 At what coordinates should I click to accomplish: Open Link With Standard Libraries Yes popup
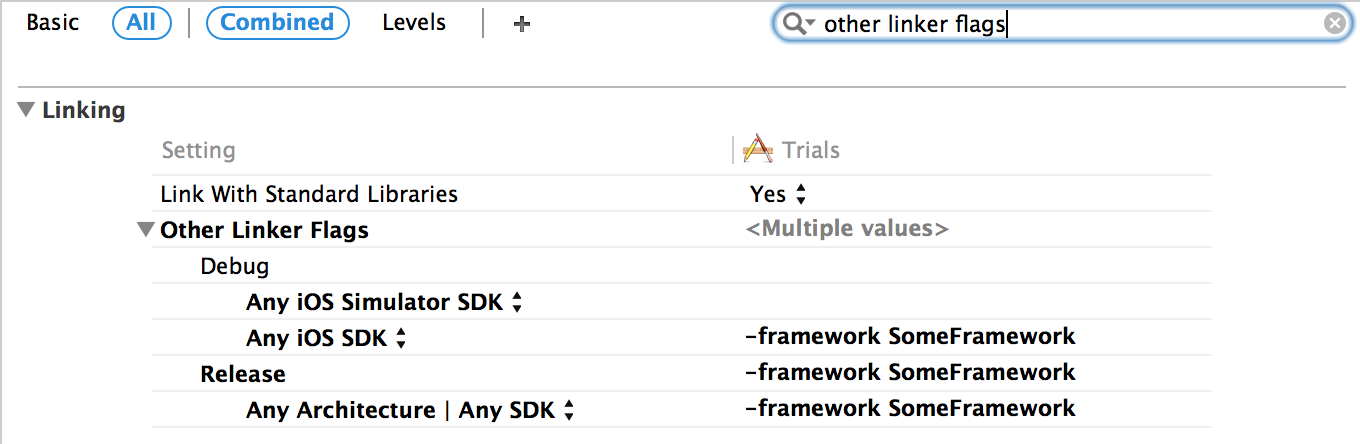[x=778, y=194]
